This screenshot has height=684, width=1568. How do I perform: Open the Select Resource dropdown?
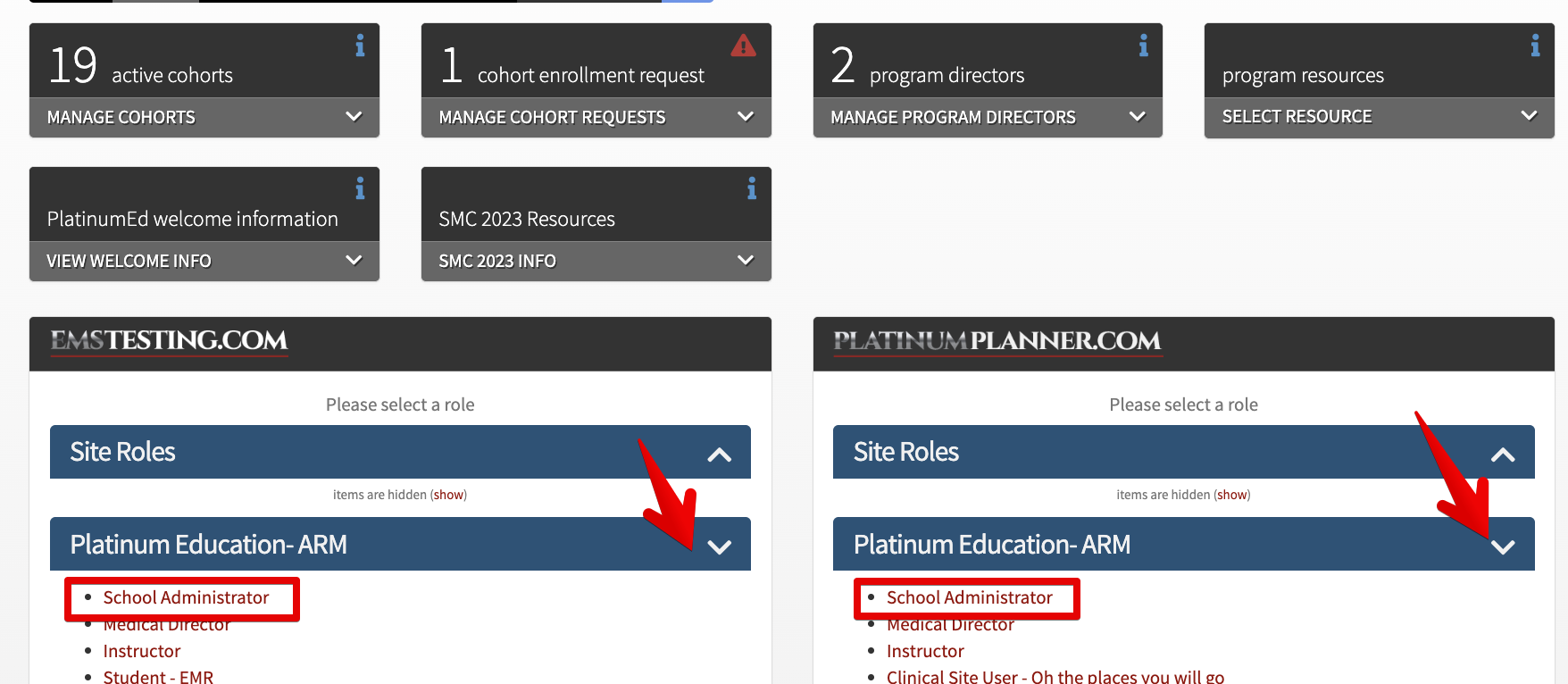1380,117
